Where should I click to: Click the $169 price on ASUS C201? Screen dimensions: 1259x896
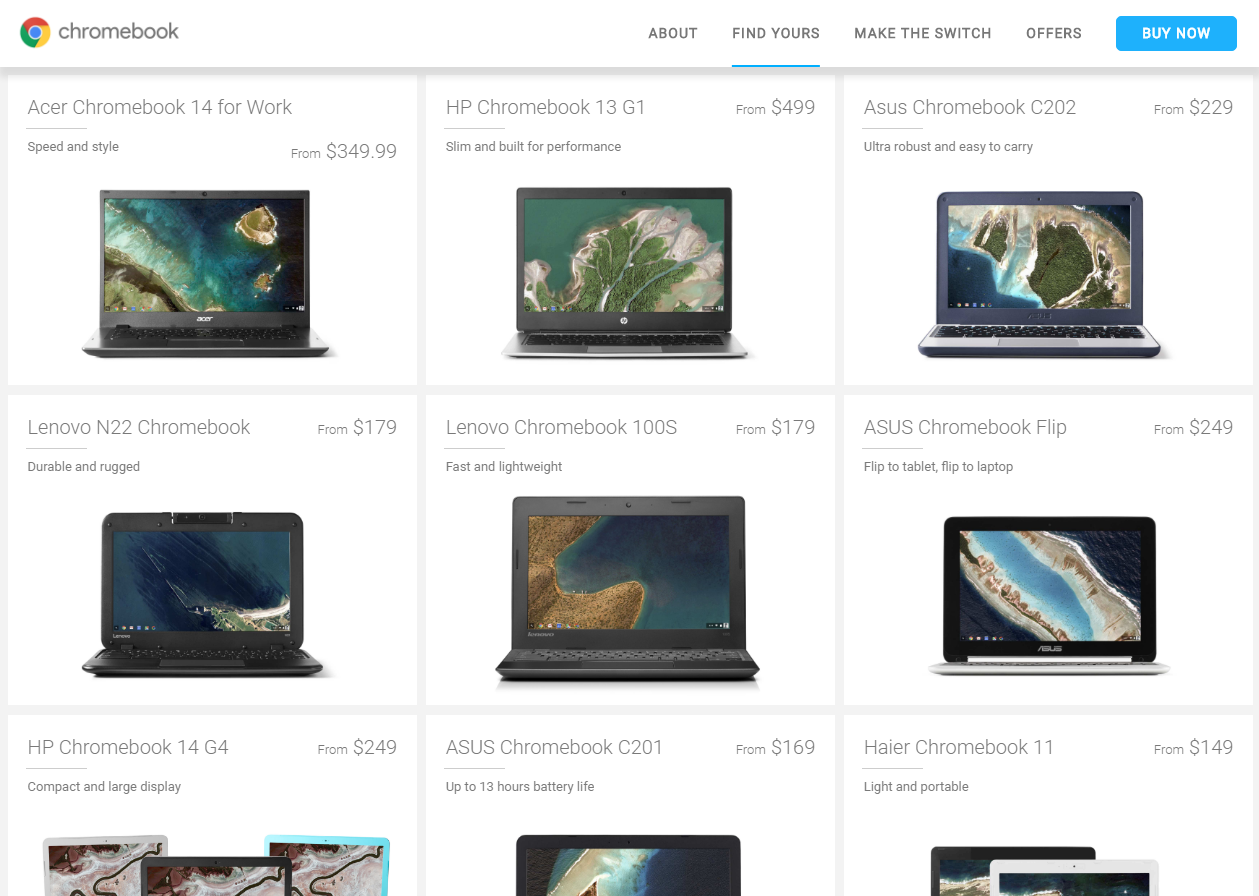(x=793, y=748)
